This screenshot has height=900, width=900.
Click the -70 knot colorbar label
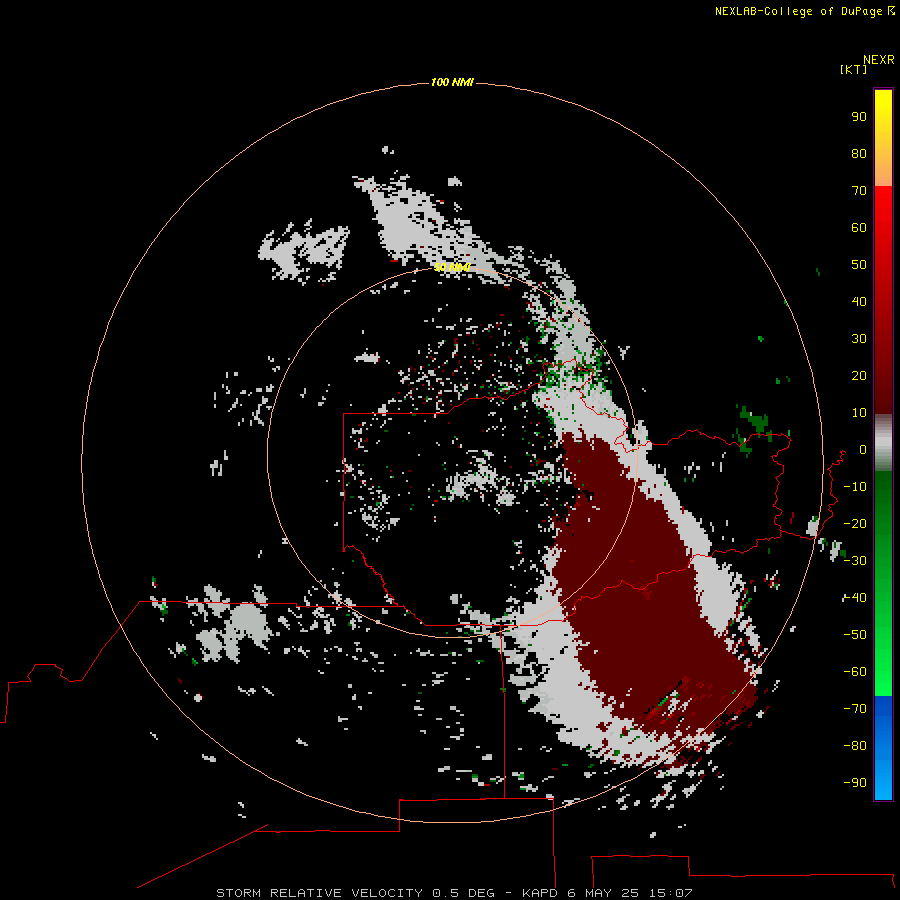855,708
